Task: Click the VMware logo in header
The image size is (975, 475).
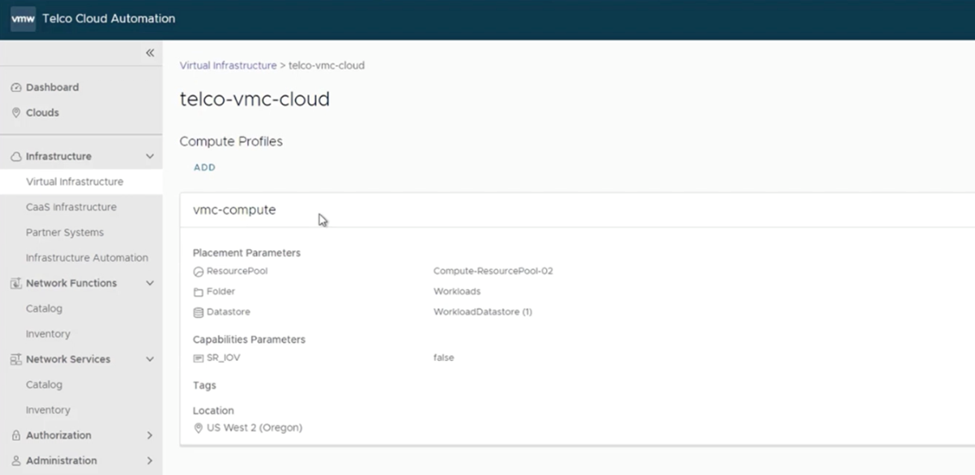Action: point(23,19)
